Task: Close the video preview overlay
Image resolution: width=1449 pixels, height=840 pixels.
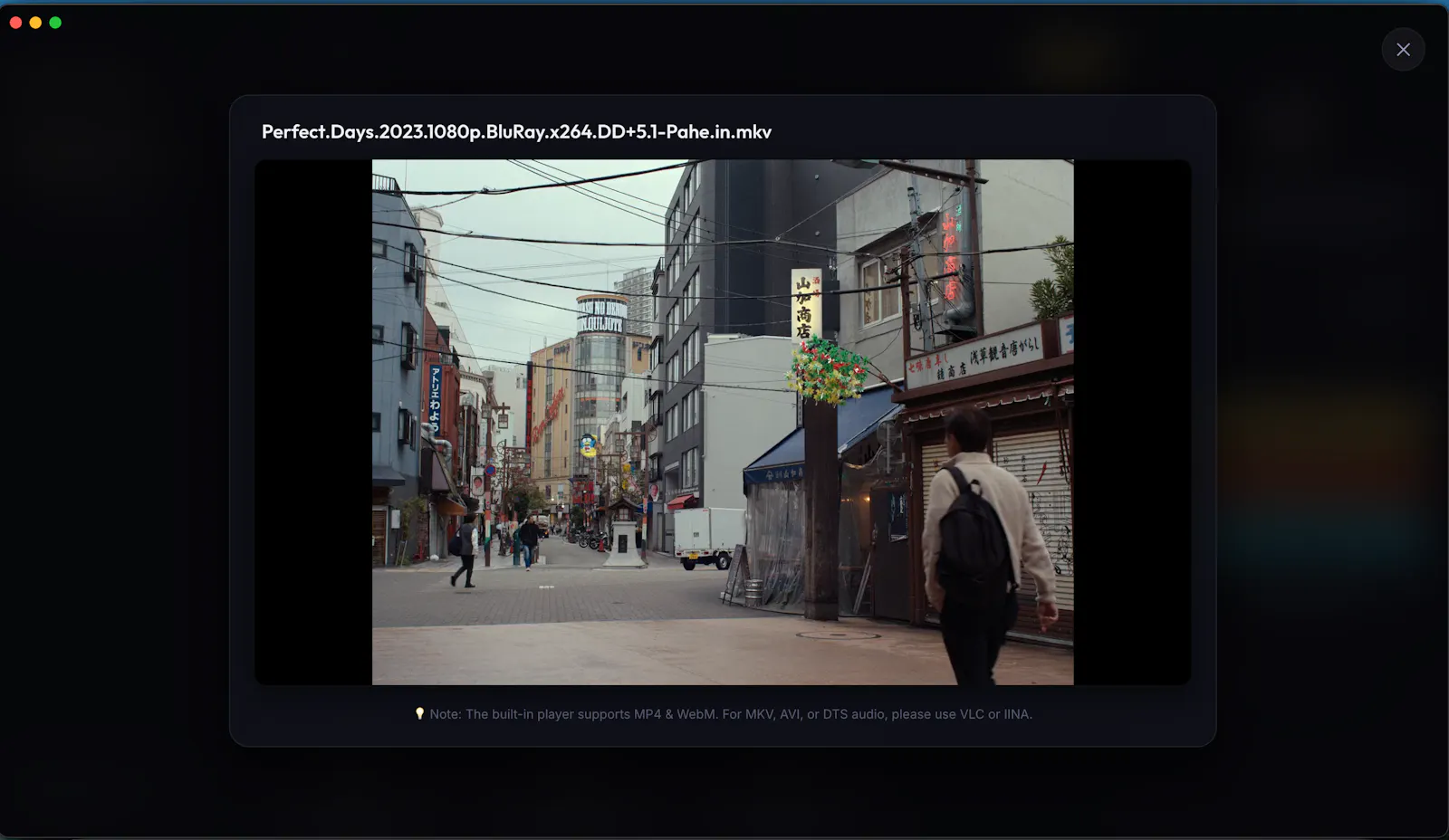Action: [1403, 50]
